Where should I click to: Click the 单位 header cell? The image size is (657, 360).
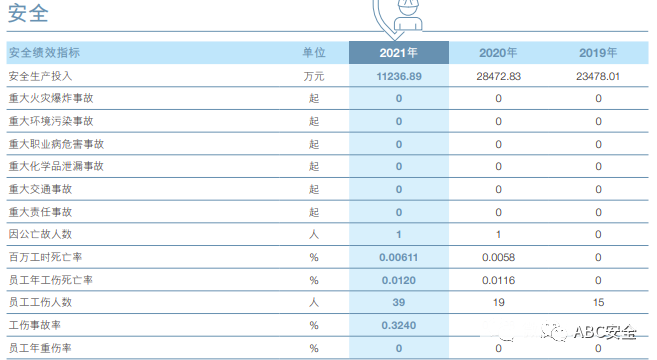314,53
